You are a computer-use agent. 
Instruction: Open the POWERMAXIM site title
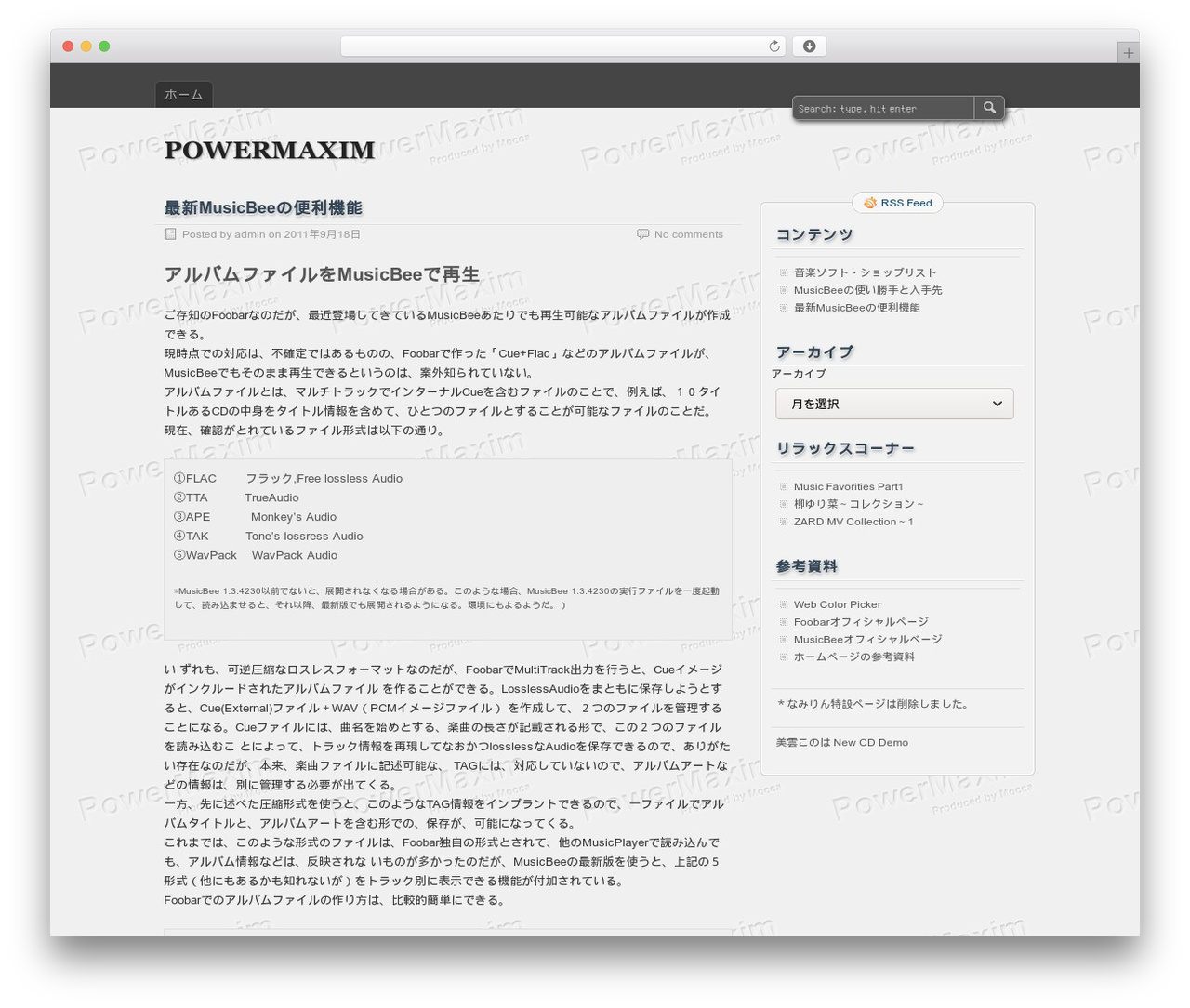point(270,151)
